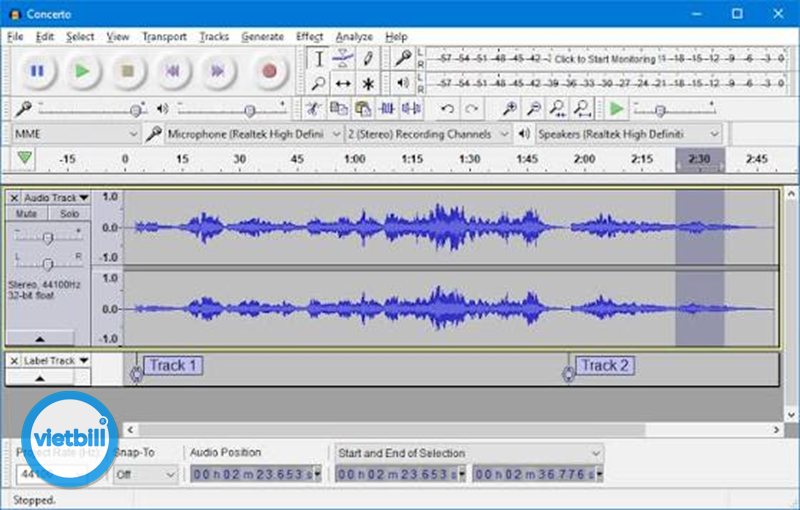800x510 pixels.
Task: Toggle Mute on the Audio Track
Action: pos(27,214)
